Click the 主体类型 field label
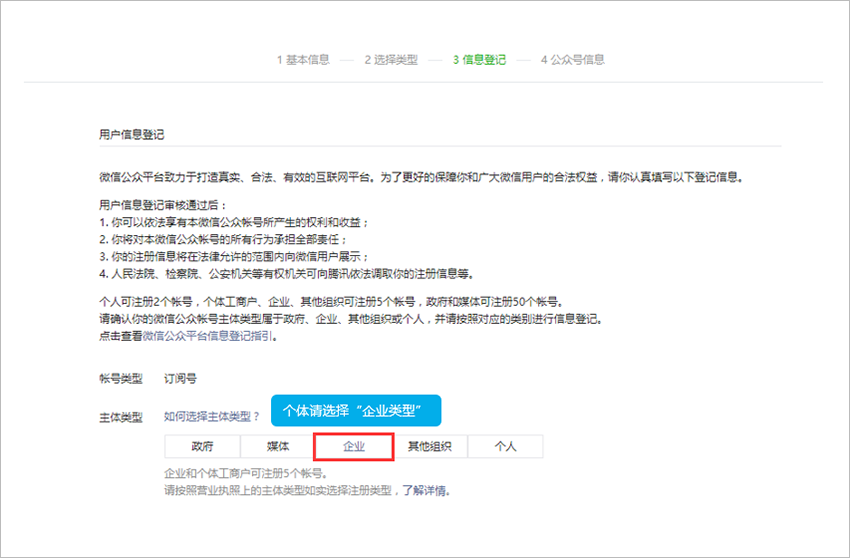The height and width of the screenshot is (558, 850). pos(121,416)
